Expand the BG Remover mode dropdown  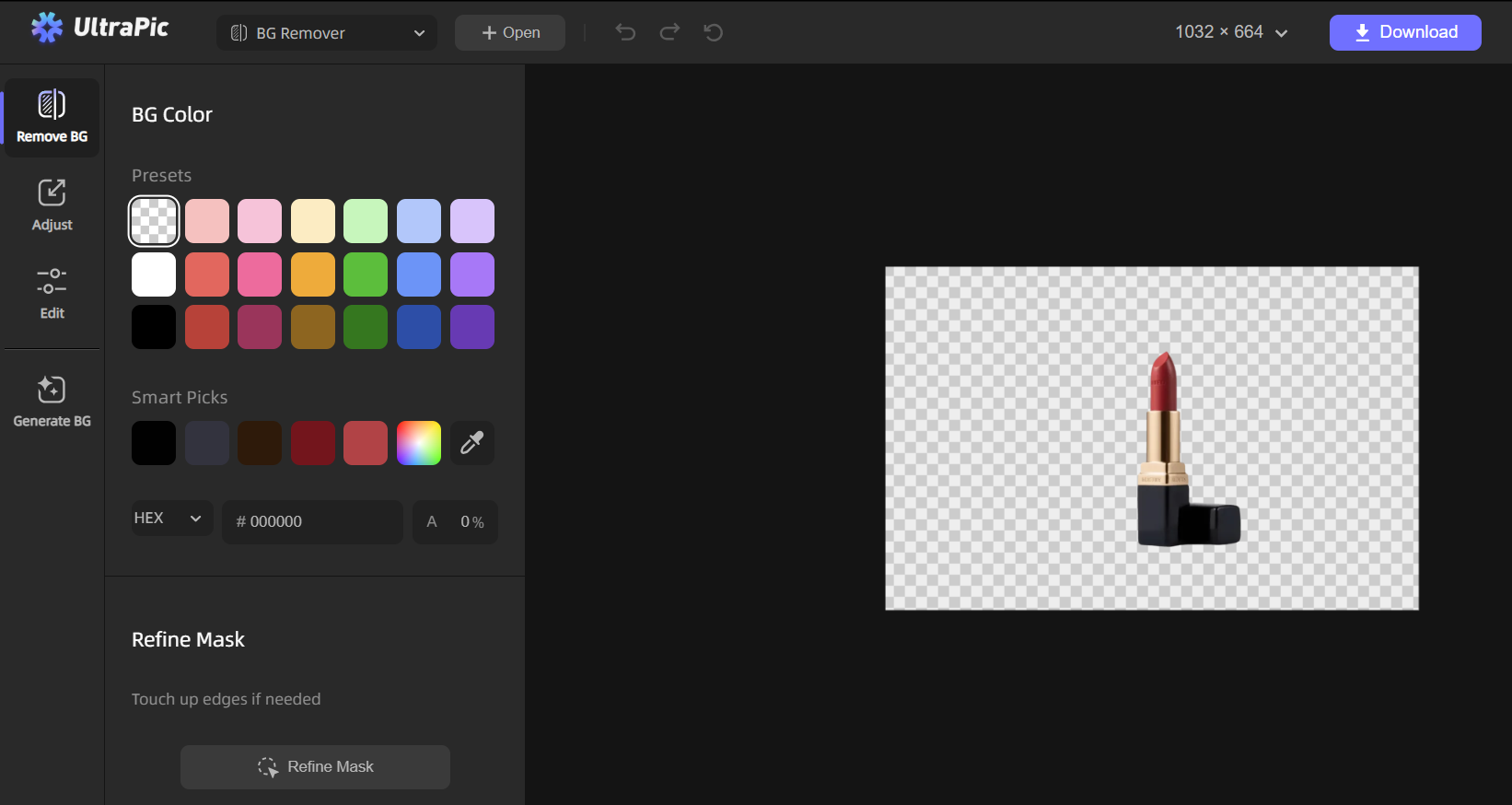click(327, 33)
